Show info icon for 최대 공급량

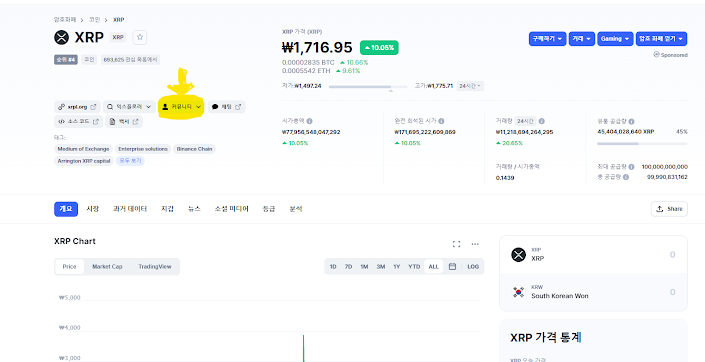coord(631,167)
